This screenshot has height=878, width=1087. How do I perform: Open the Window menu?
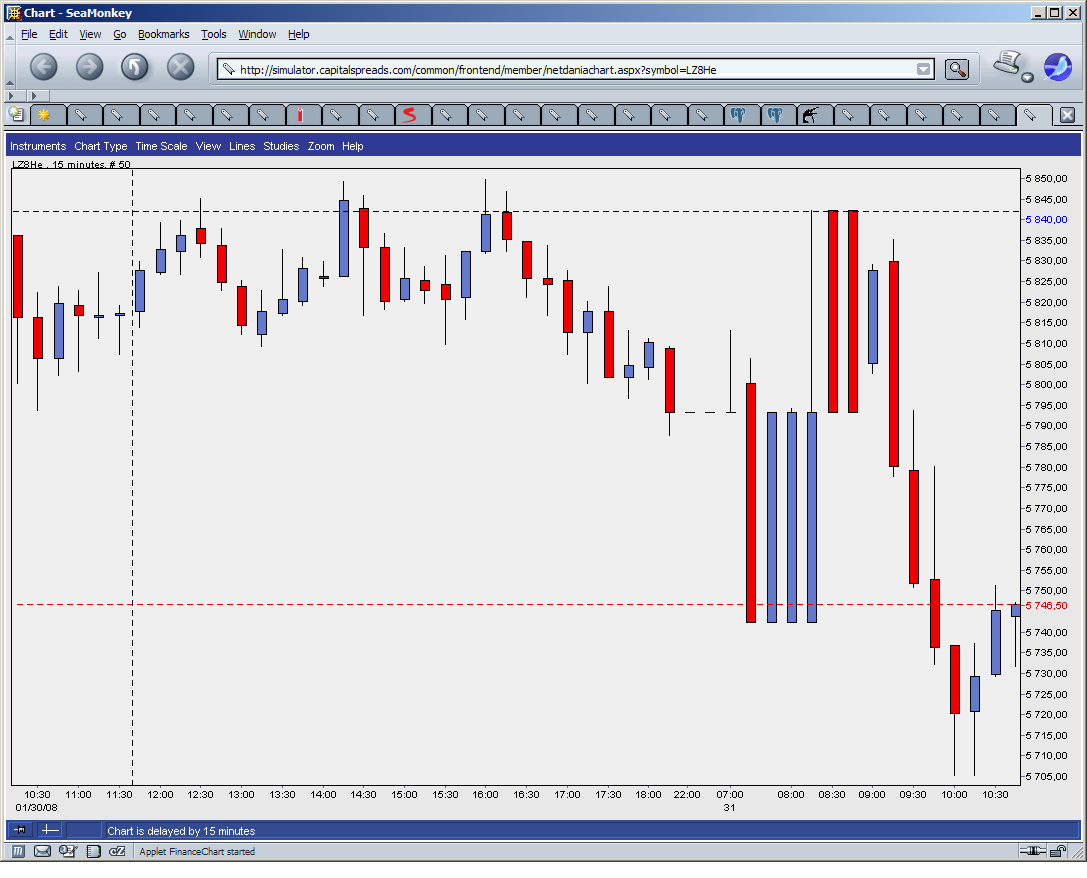(257, 34)
